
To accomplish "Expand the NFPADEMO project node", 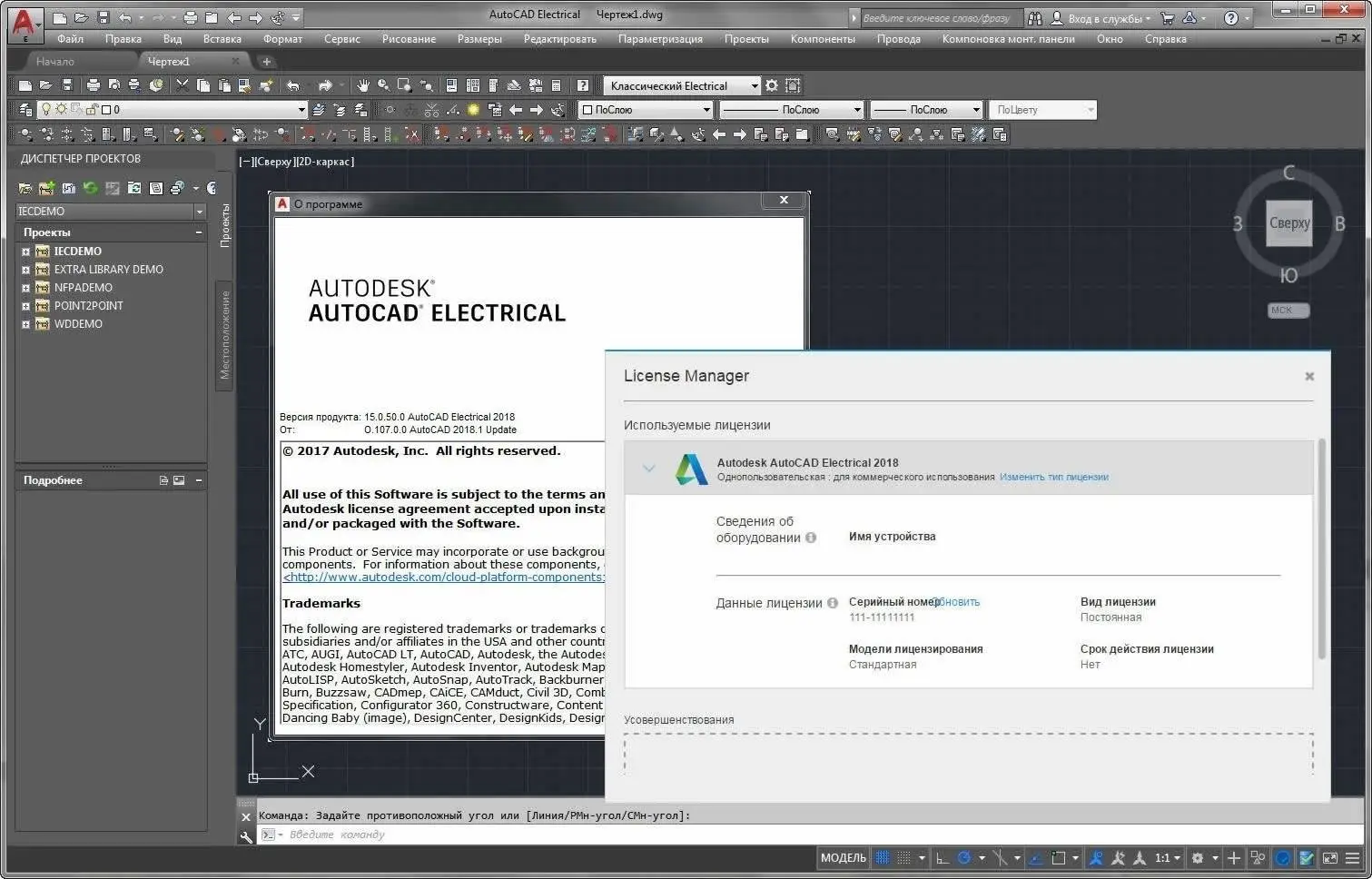I will pyautogui.click(x=25, y=288).
